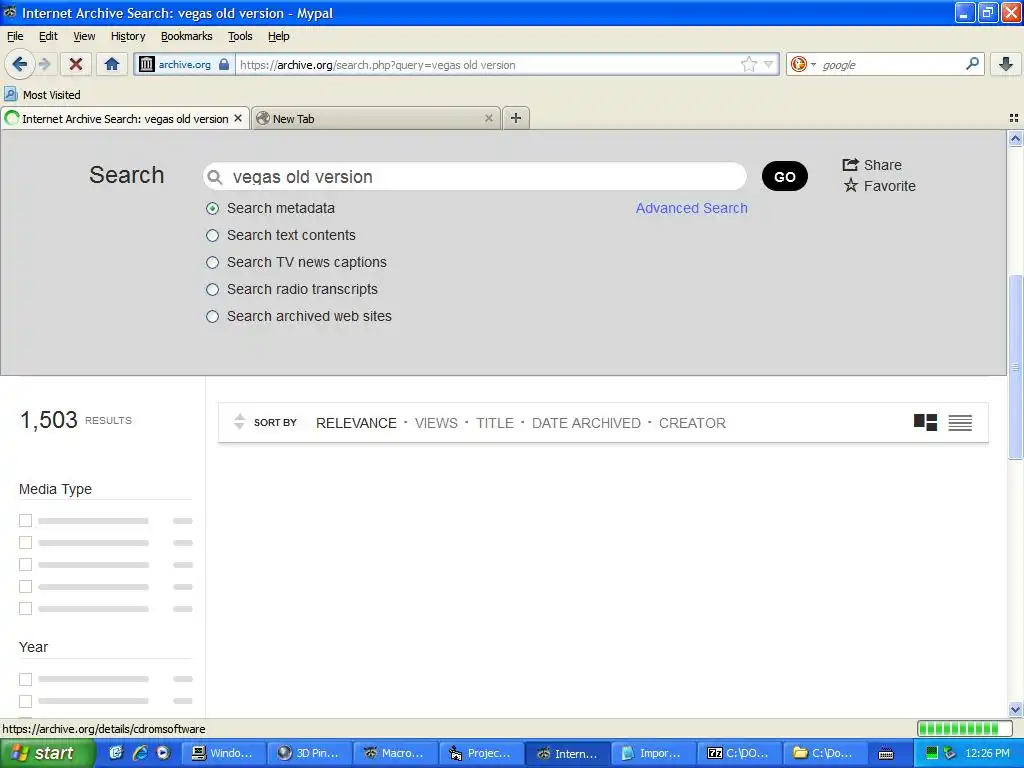Open a new tab with plus button
1024x768 pixels.
click(x=516, y=118)
